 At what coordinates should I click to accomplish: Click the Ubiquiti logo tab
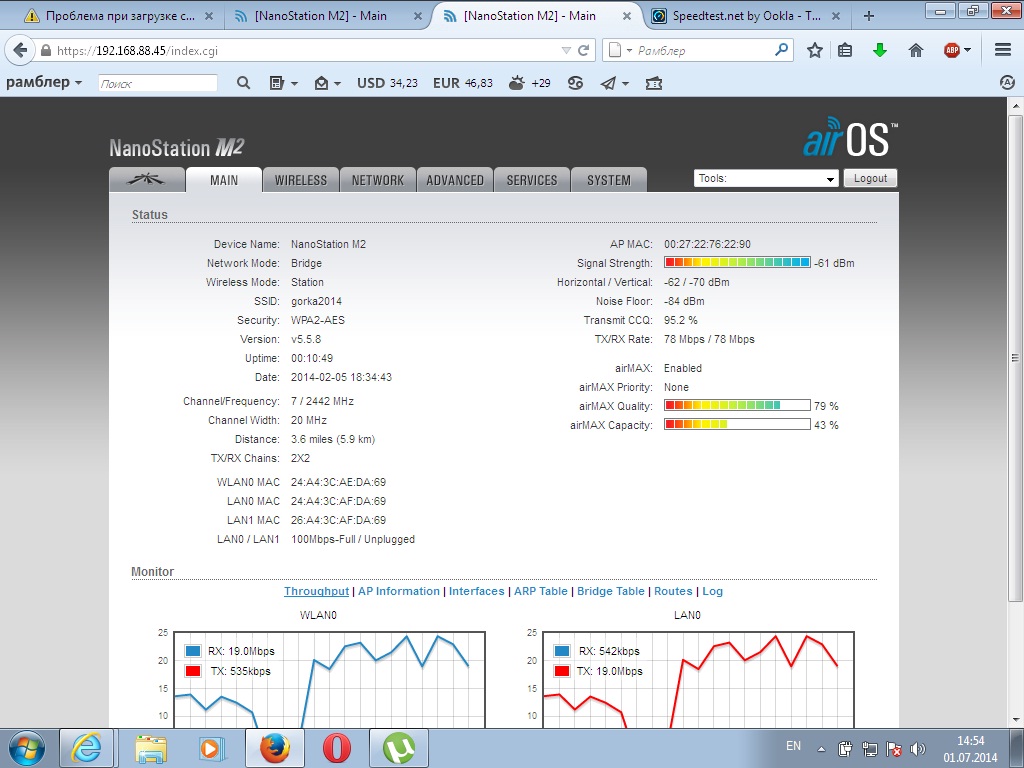[x=147, y=180]
